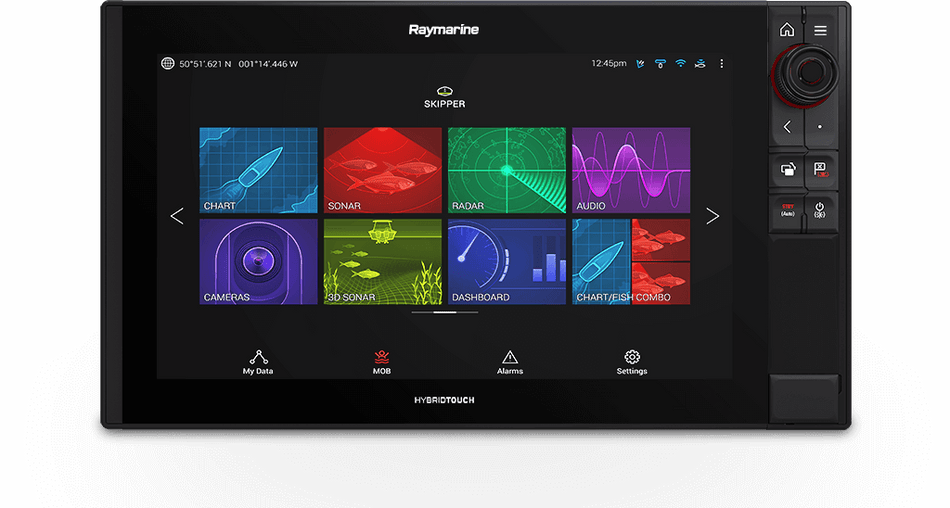The height and width of the screenshot is (508, 950).
Task: Launch the 3D Sonar app tile
Action: [x=382, y=261]
